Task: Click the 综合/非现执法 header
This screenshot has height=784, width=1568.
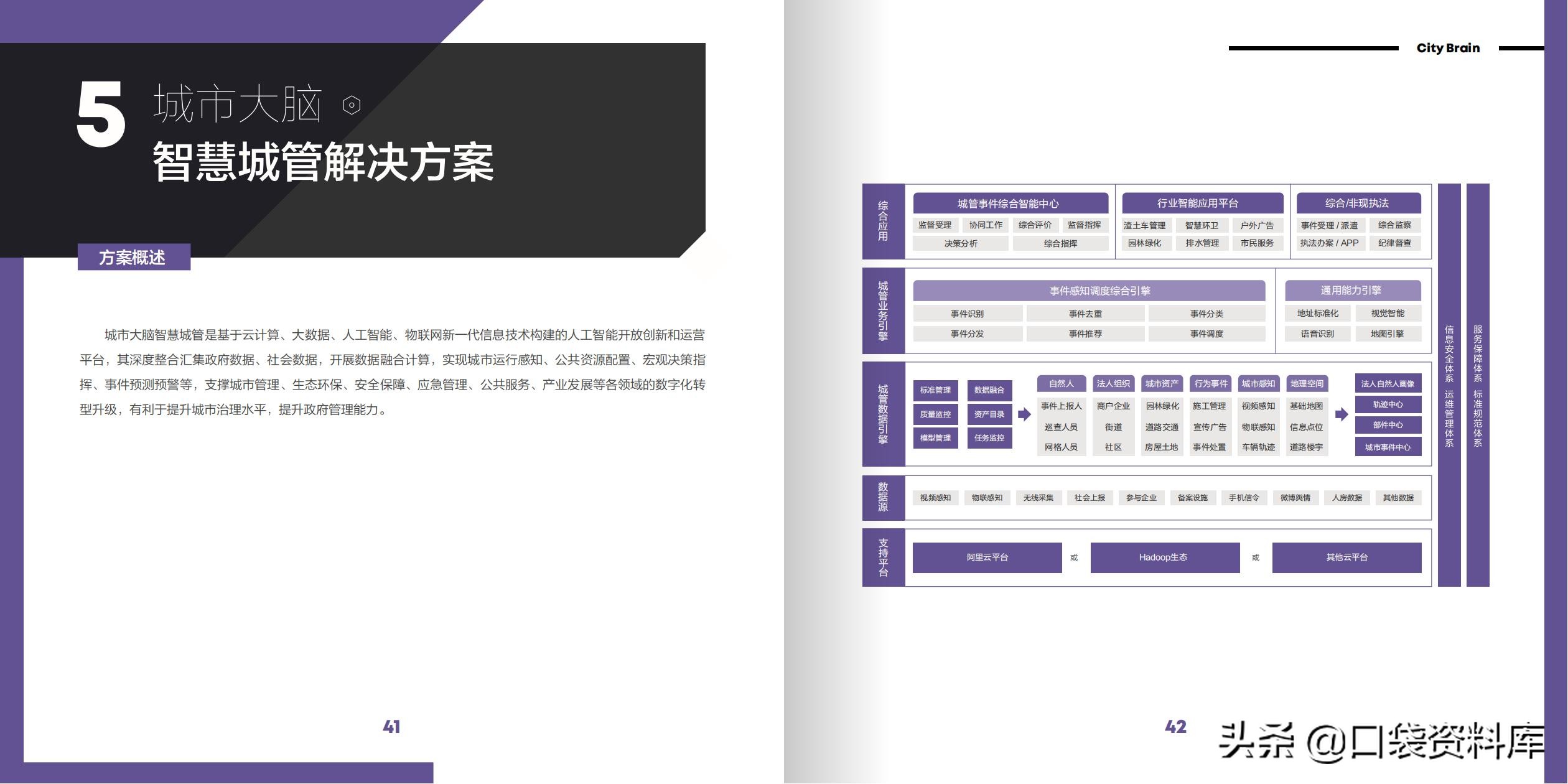Action: (x=1358, y=203)
